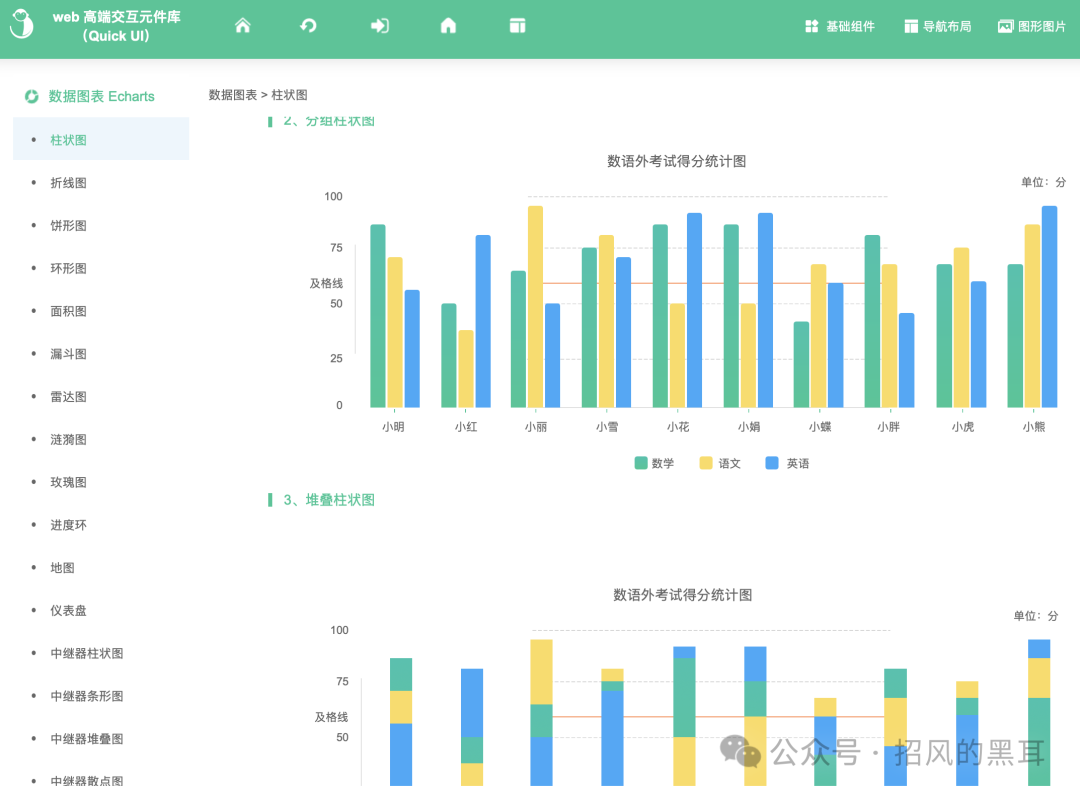The height and width of the screenshot is (796, 1080).
Task: Click 小丽's tall yellow 语文 bar in grouped chart
Action: point(535,306)
